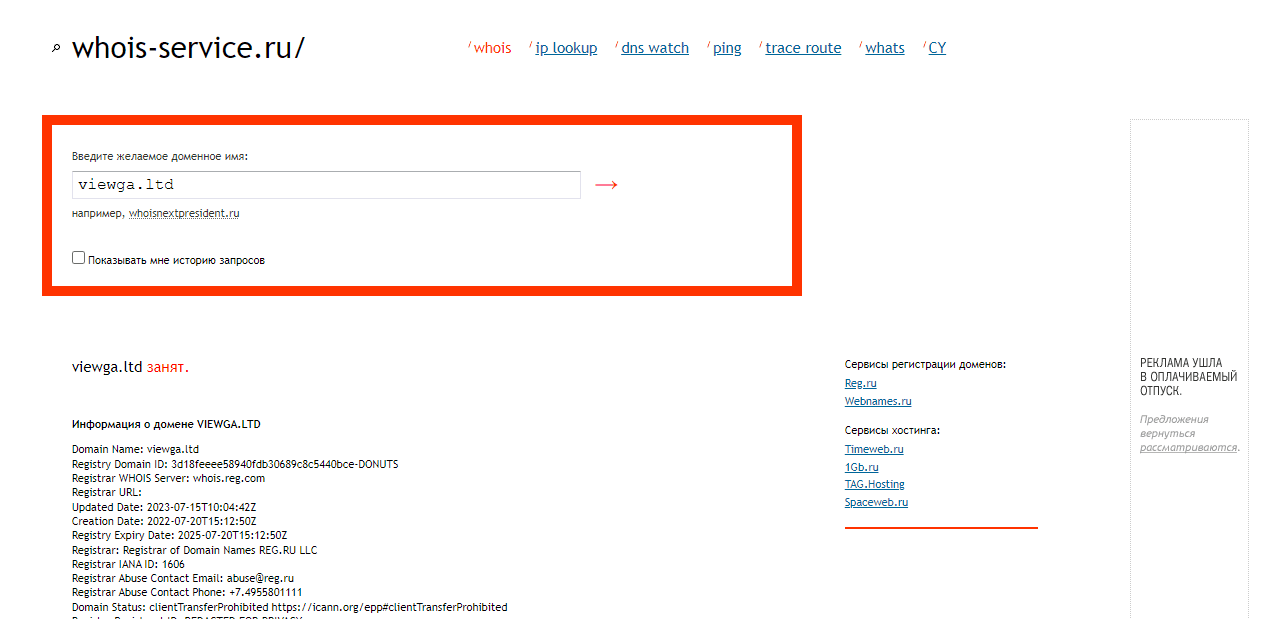Click the whoisnextpresident.ru example link
The width and height of the screenshot is (1284, 619).
184,214
